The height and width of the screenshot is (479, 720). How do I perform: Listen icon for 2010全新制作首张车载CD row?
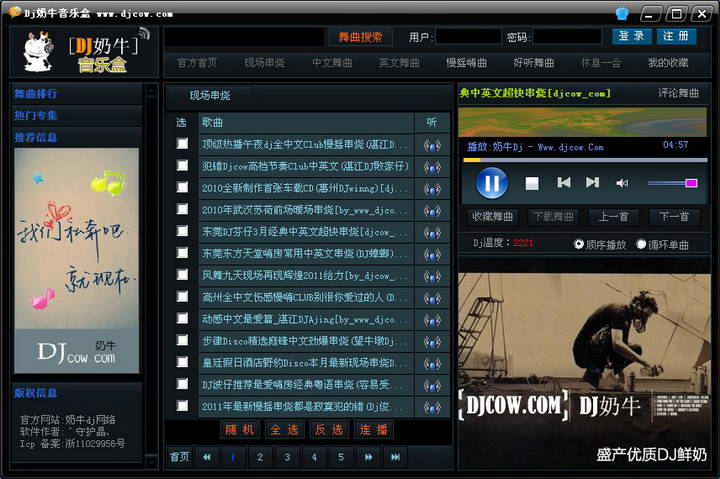pyautogui.click(x=432, y=189)
